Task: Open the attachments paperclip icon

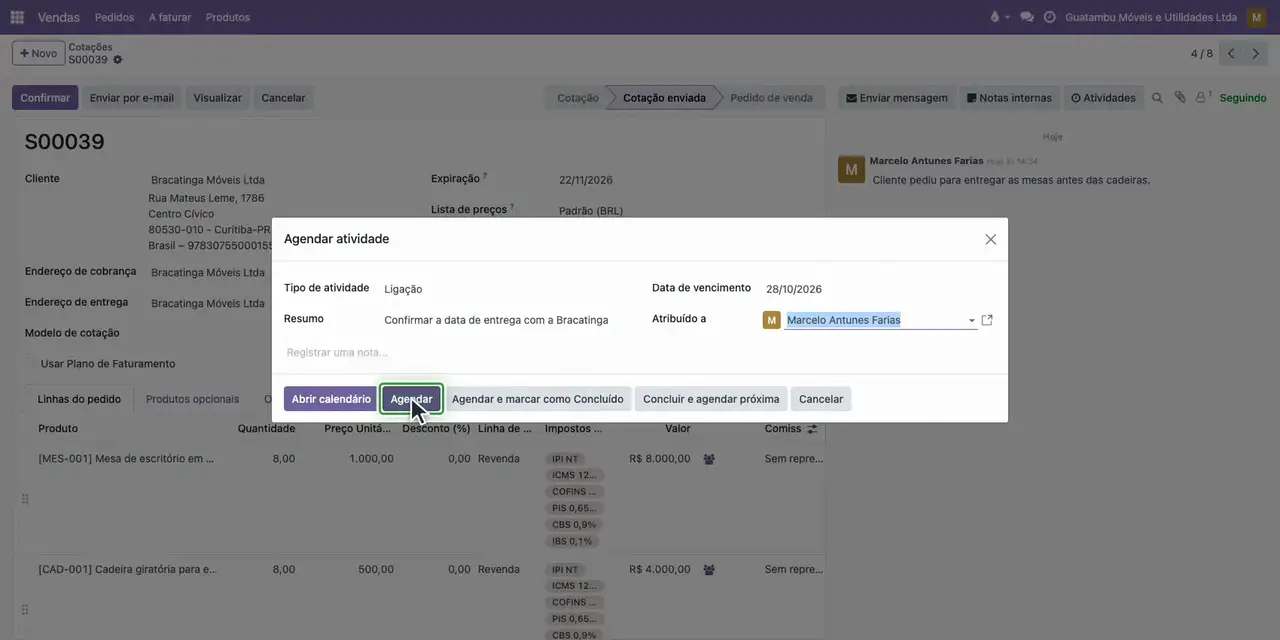Action: [1180, 98]
